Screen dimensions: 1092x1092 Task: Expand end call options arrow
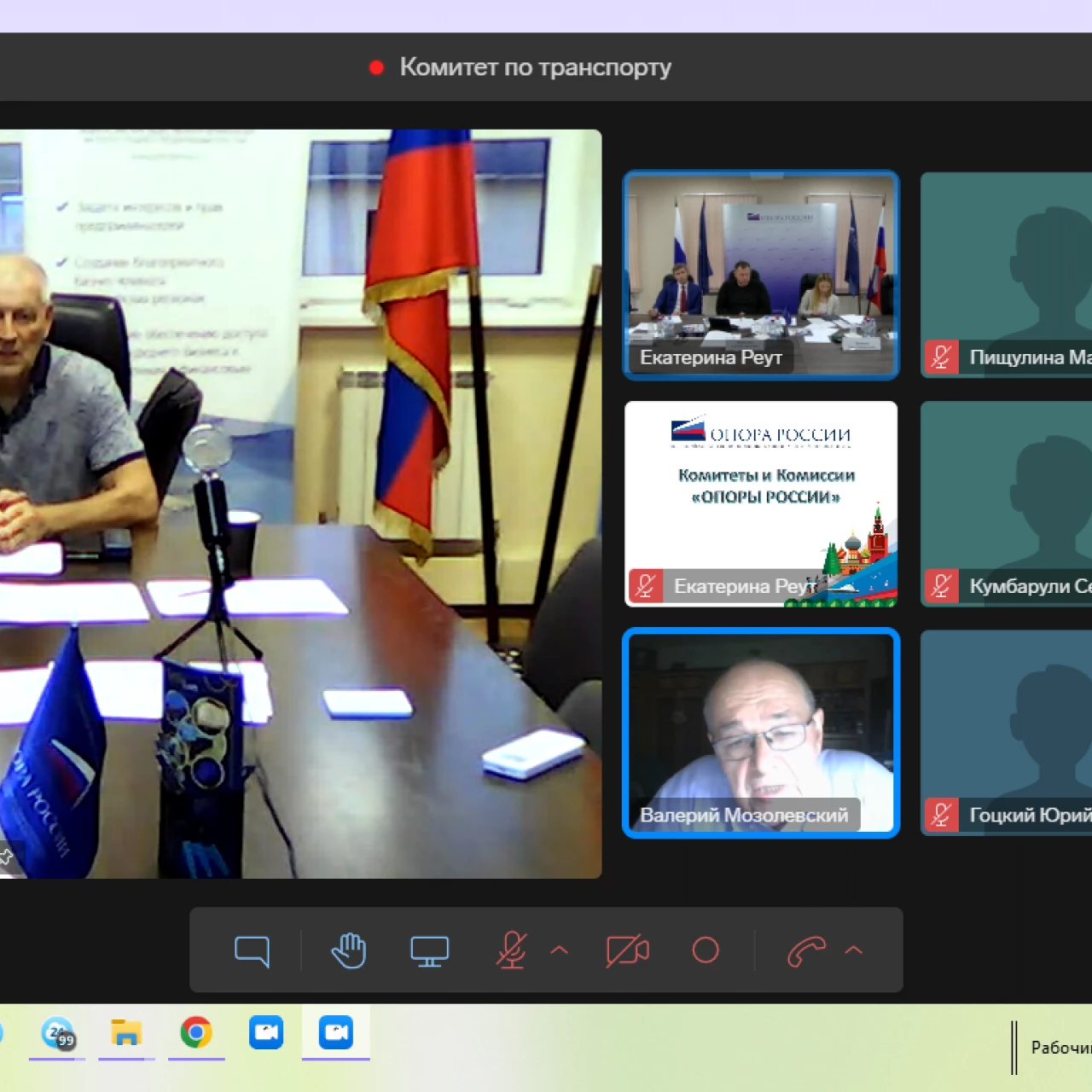[x=854, y=950]
